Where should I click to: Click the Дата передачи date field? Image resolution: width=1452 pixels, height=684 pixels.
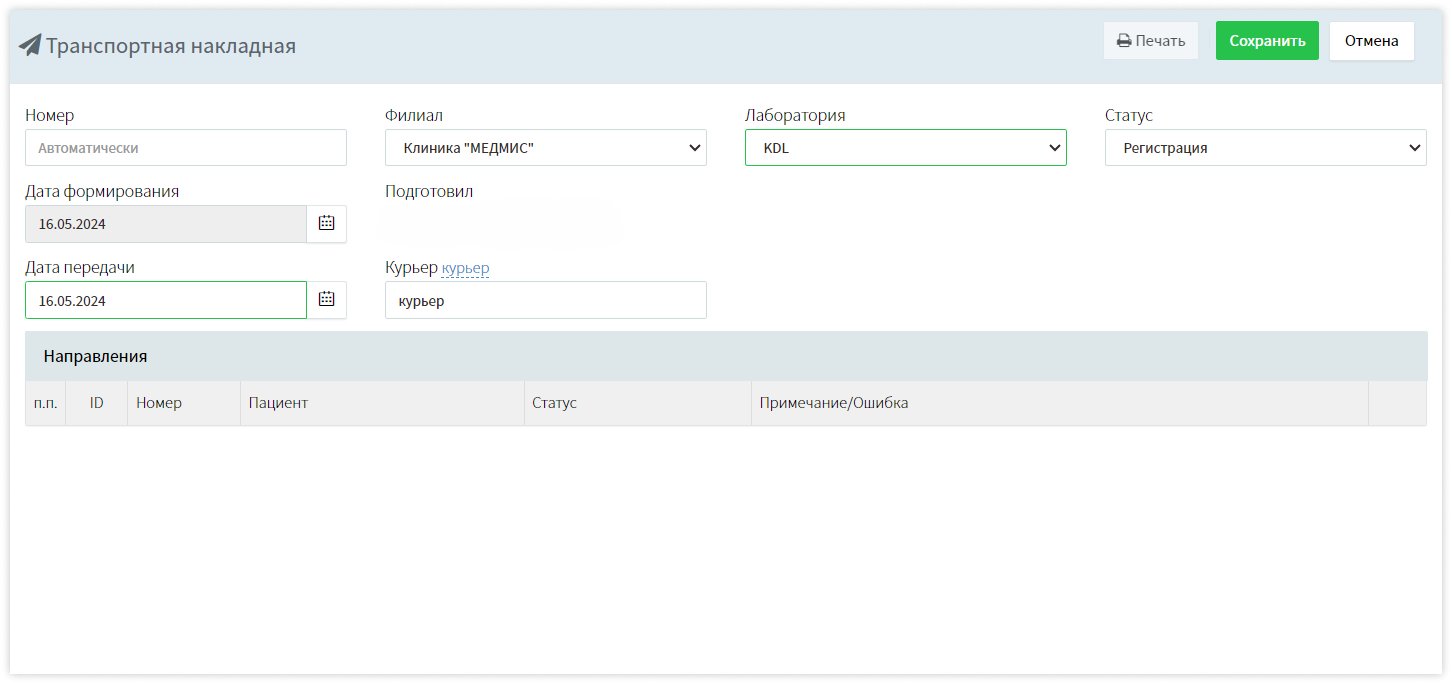(x=165, y=300)
